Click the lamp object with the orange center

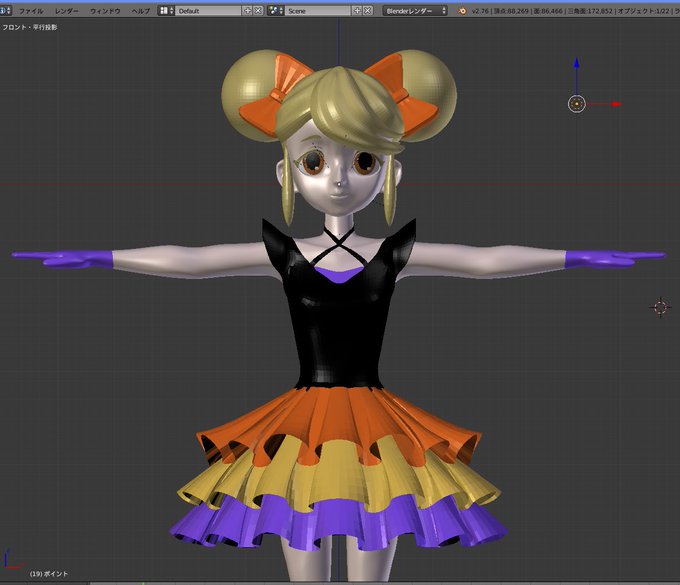tap(577, 104)
